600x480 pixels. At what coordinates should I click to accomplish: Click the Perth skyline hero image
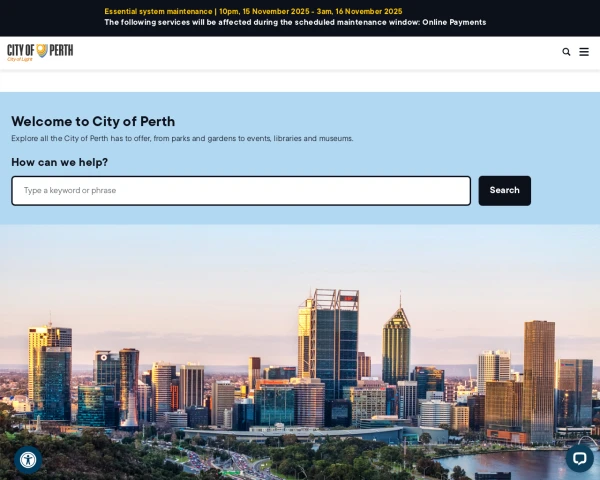pyautogui.click(x=300, y=352)
